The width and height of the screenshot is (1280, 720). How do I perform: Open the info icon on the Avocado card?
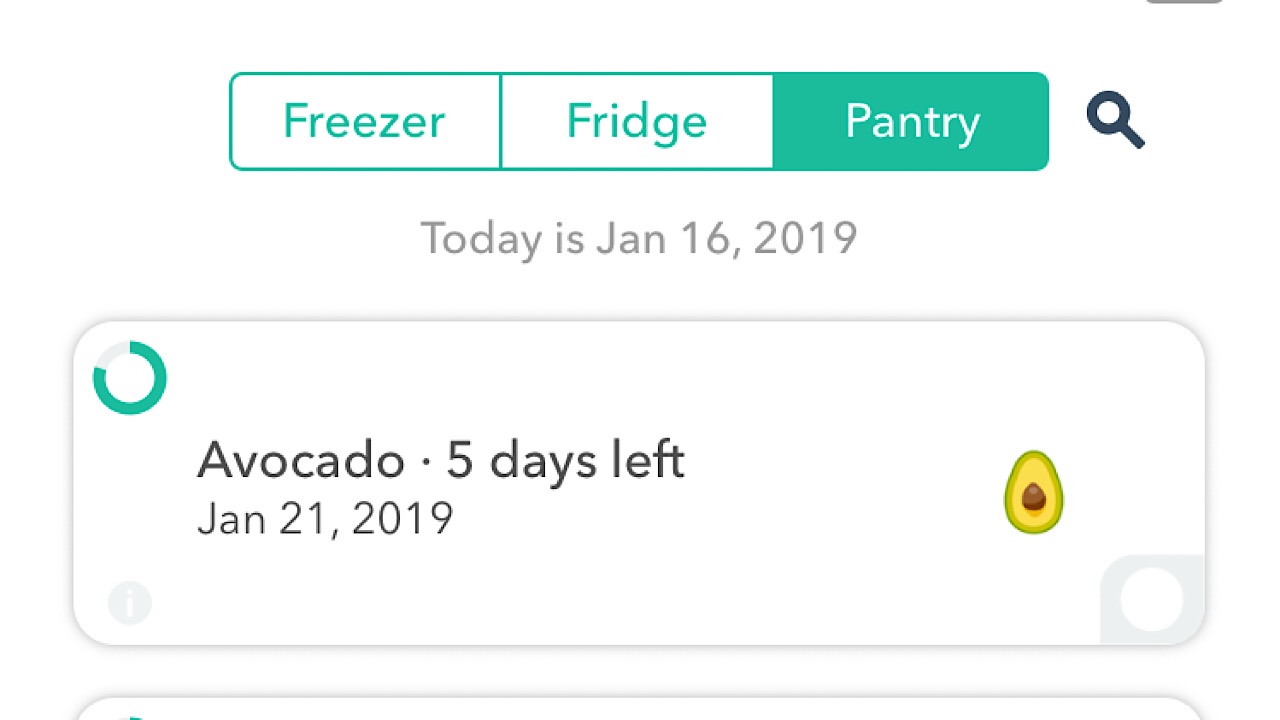coord(129,603)
